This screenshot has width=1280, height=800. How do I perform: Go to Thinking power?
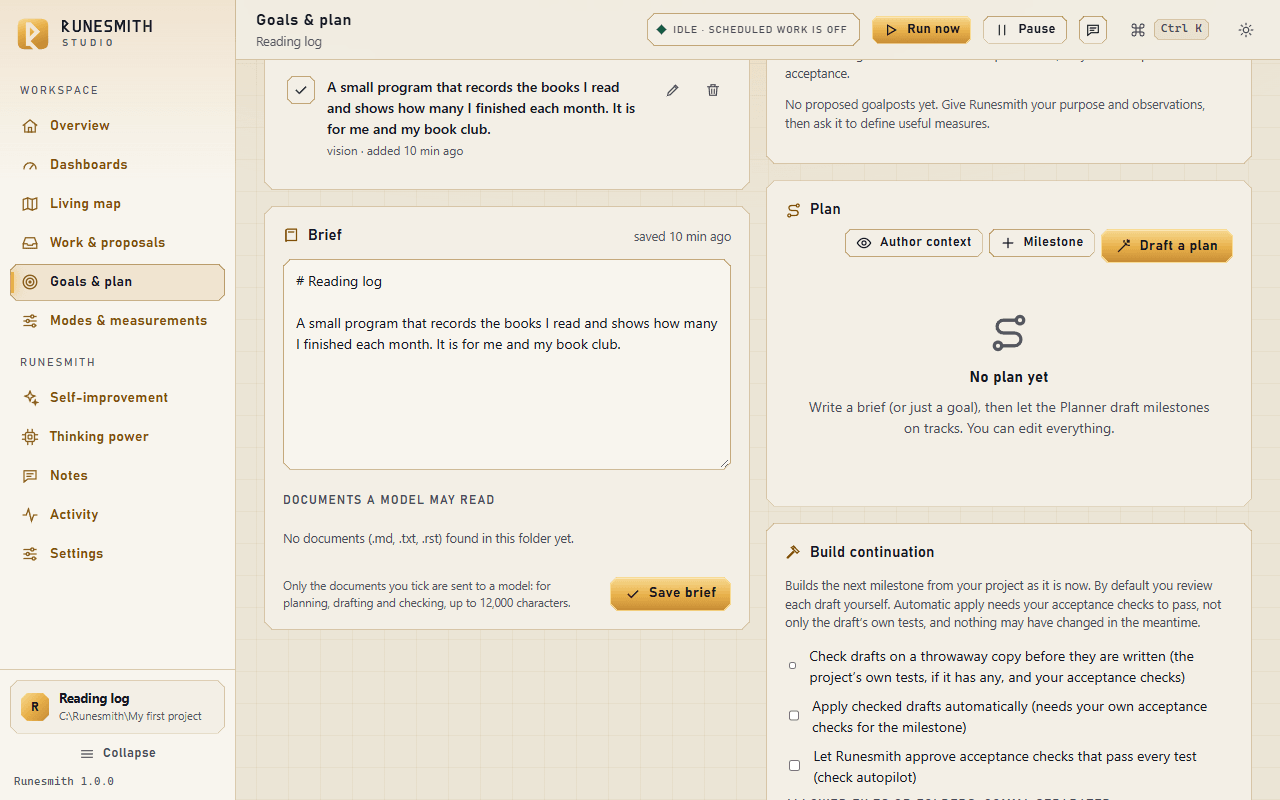[x=117, y=436]
